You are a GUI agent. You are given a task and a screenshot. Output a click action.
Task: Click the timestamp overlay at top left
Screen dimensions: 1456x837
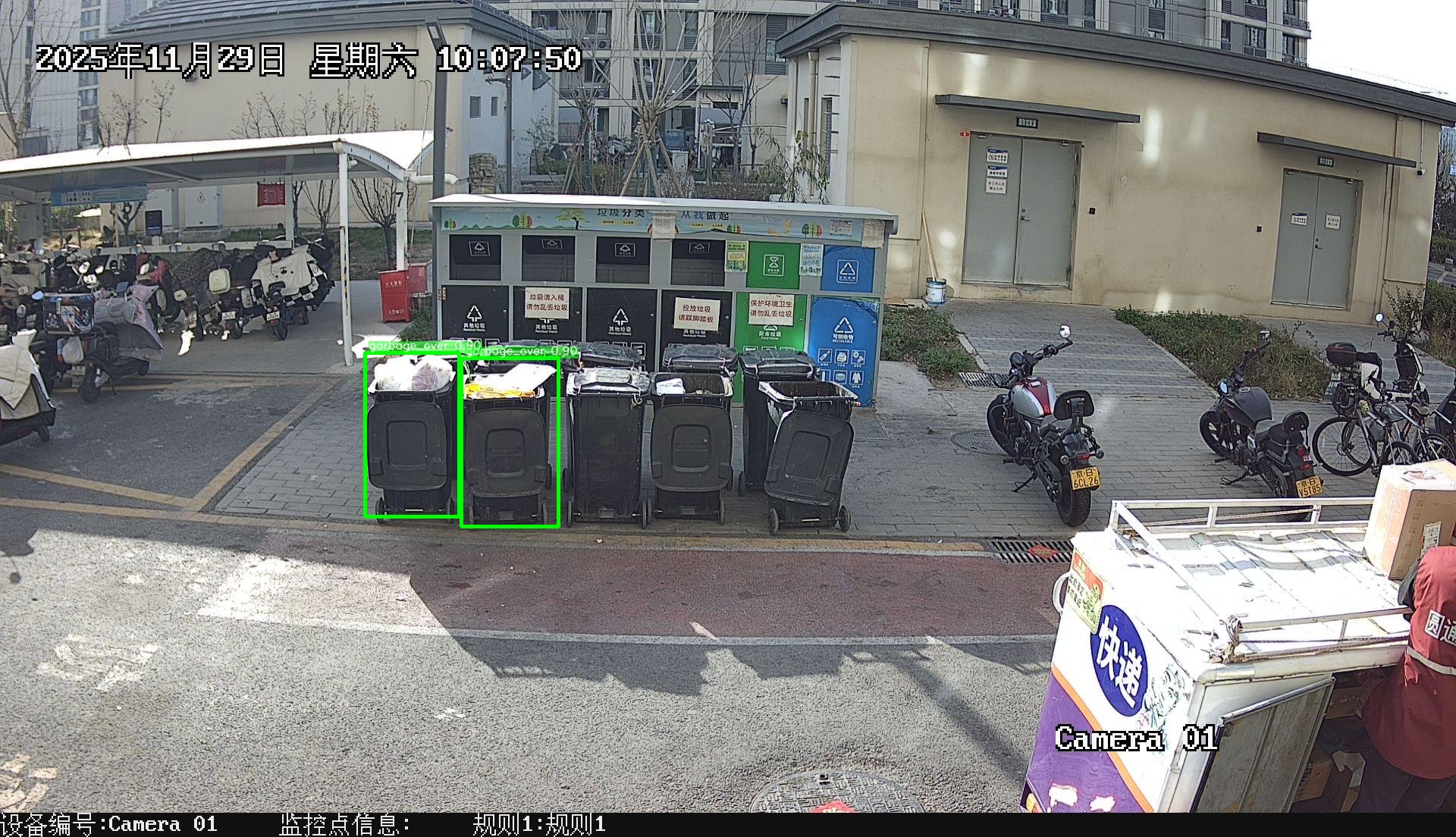308,60
